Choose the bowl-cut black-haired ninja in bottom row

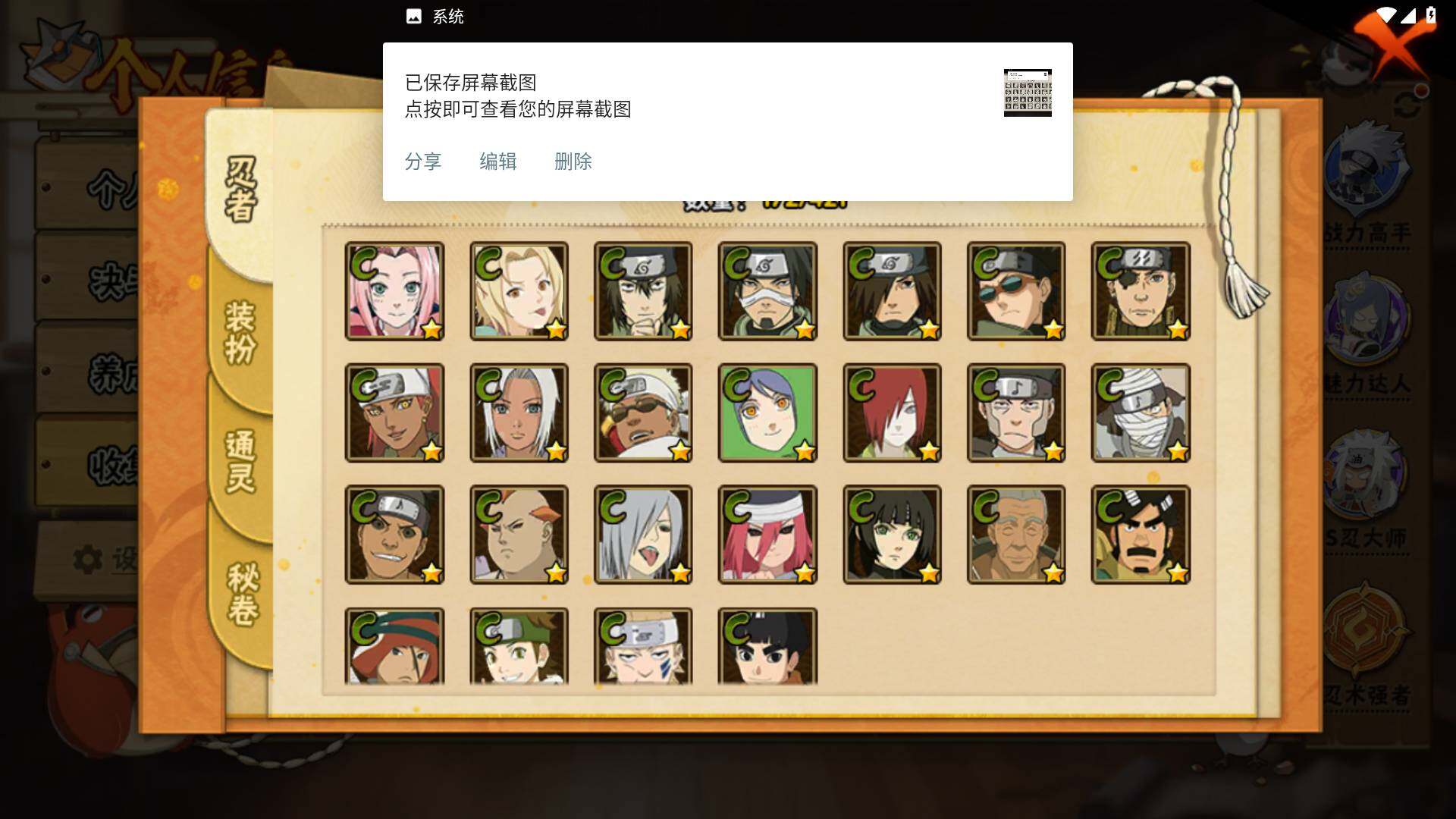(767, 646)
